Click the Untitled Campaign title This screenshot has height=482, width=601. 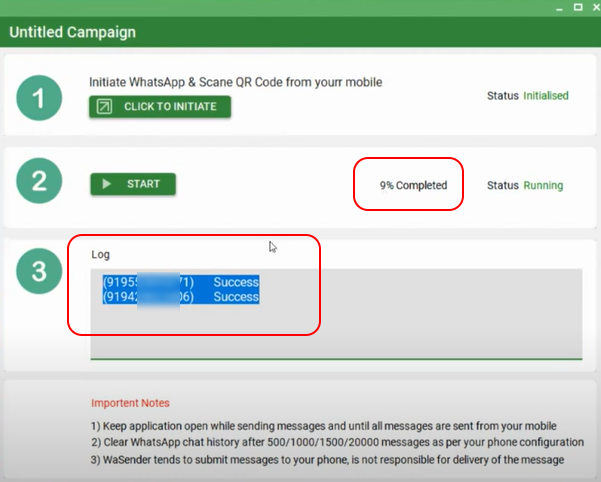(72, 32)
